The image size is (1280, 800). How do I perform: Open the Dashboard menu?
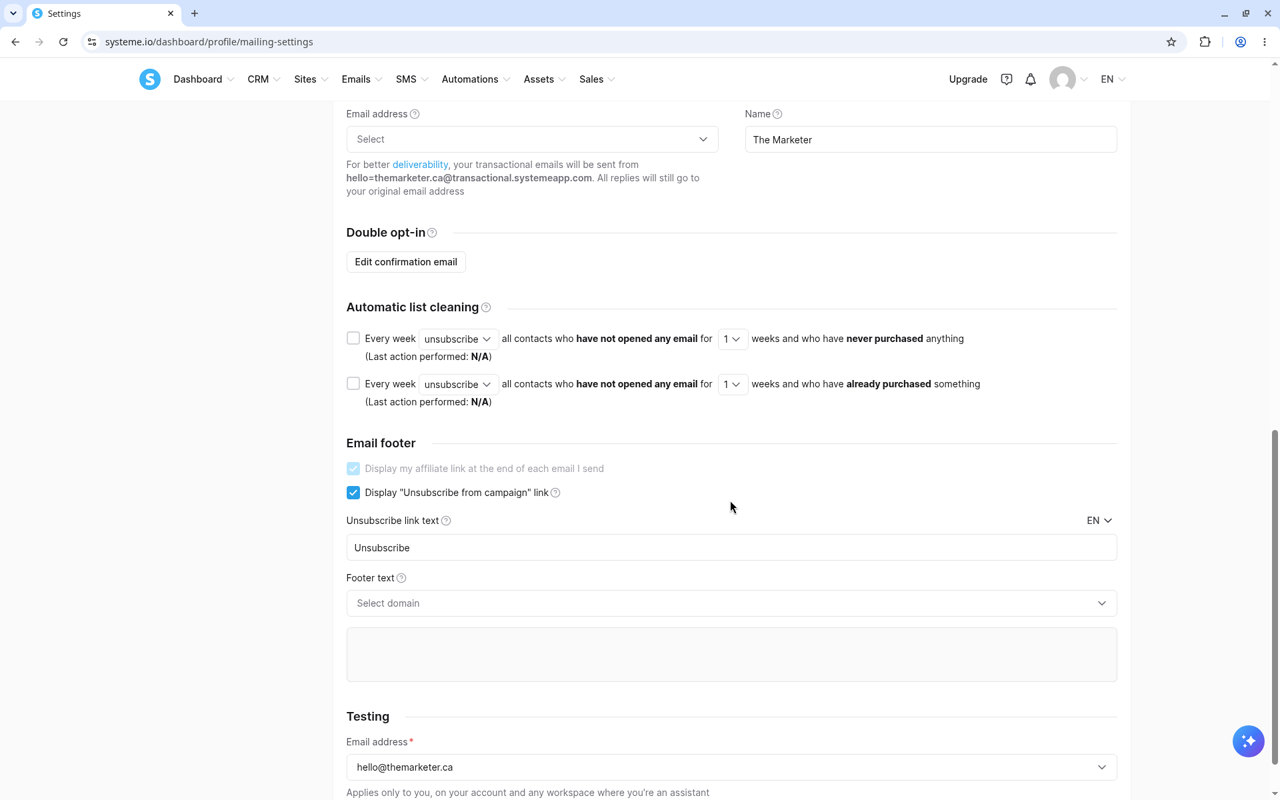(x=203, y=79)
